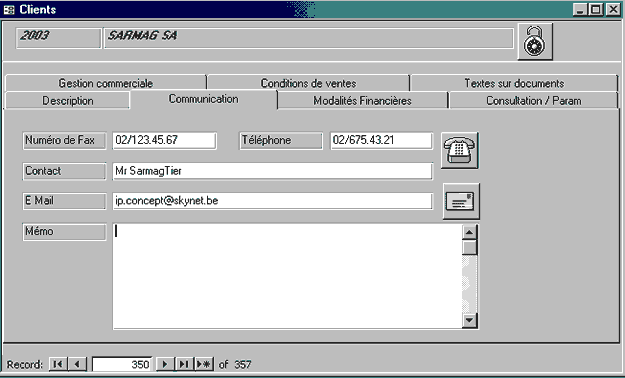Switch to Consultation / Param tab

tap(534, 100)
